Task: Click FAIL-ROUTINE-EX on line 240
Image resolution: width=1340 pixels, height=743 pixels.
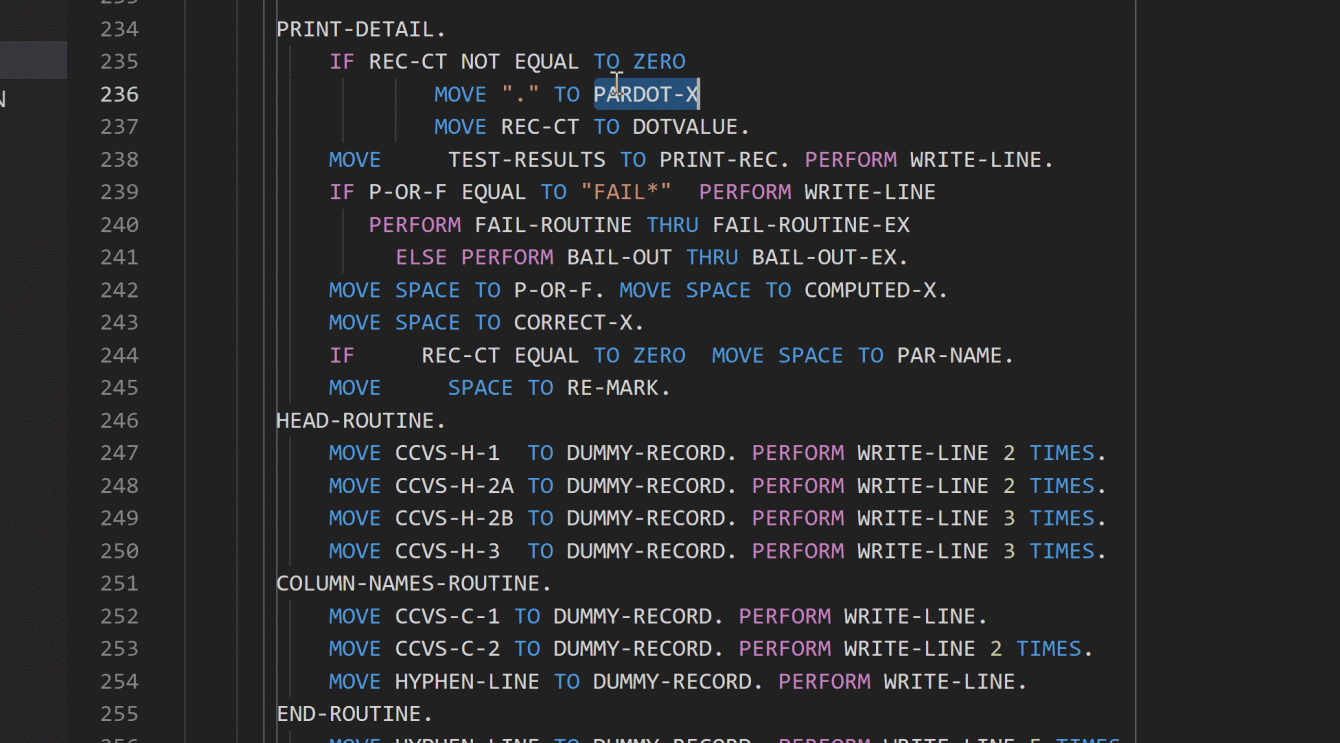Action: click(811, 225)
